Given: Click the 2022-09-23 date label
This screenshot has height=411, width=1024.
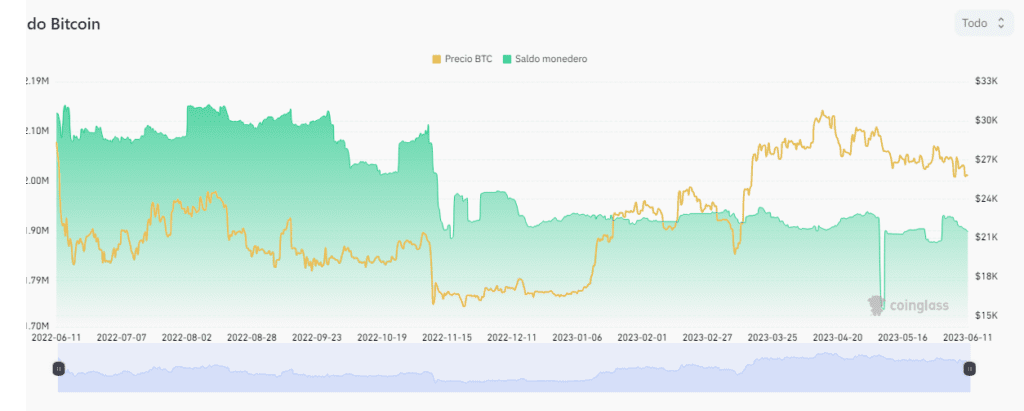Looking at the screenshot, I should (x=316, y=338).
